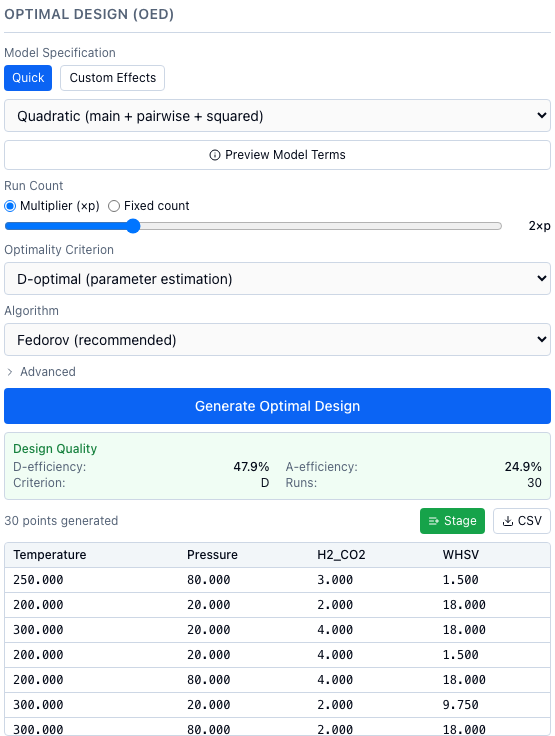
Task: Click the info icon beside Preview Model Terms
Action: (215, 155)
